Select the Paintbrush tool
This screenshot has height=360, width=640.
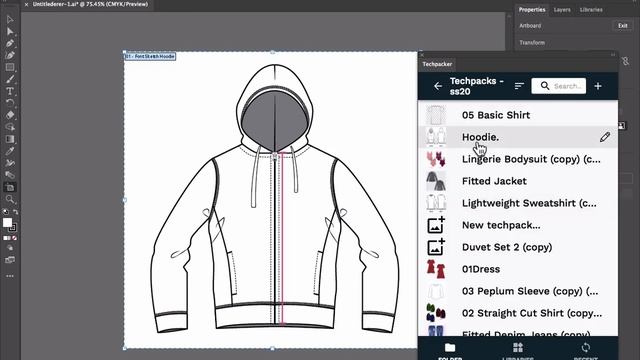(x=10, y=79)
